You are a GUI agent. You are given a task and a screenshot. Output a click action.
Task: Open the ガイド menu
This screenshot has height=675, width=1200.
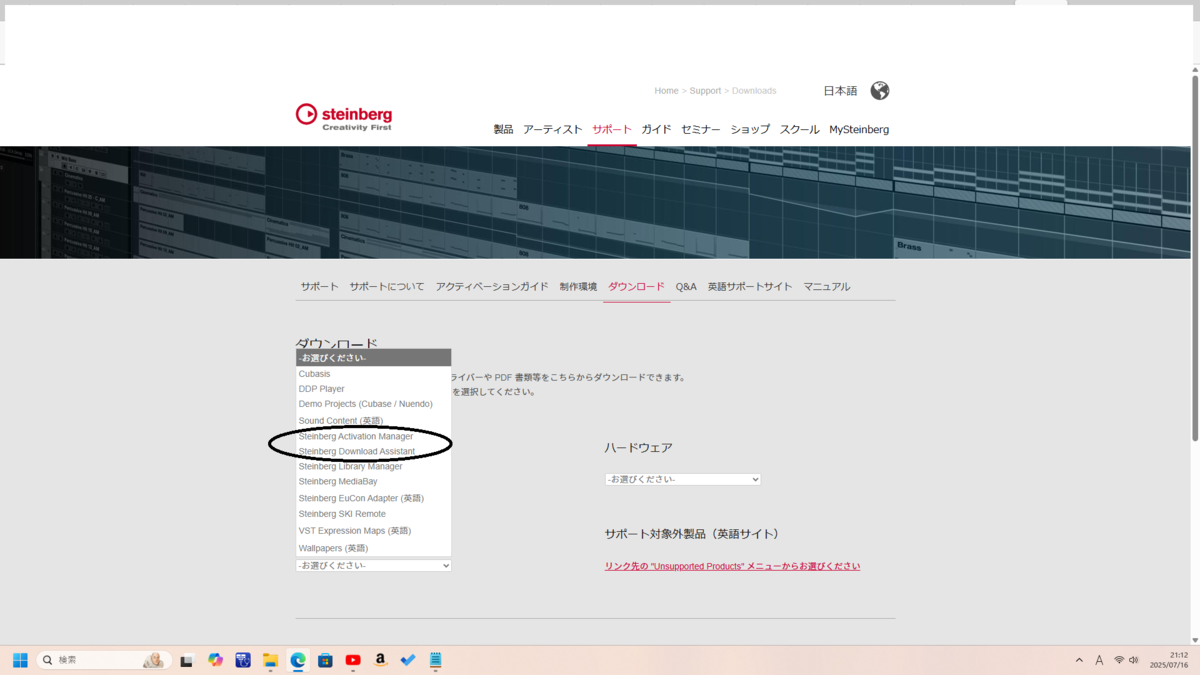[656, 130]
